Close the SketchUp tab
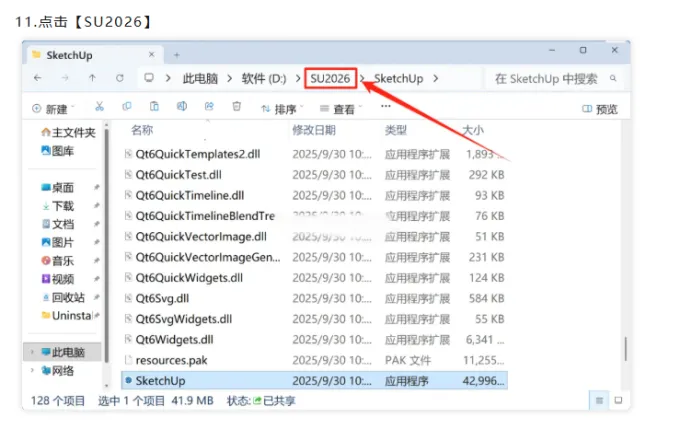Screen dimensions: 692x429 [x=151, y=54]
